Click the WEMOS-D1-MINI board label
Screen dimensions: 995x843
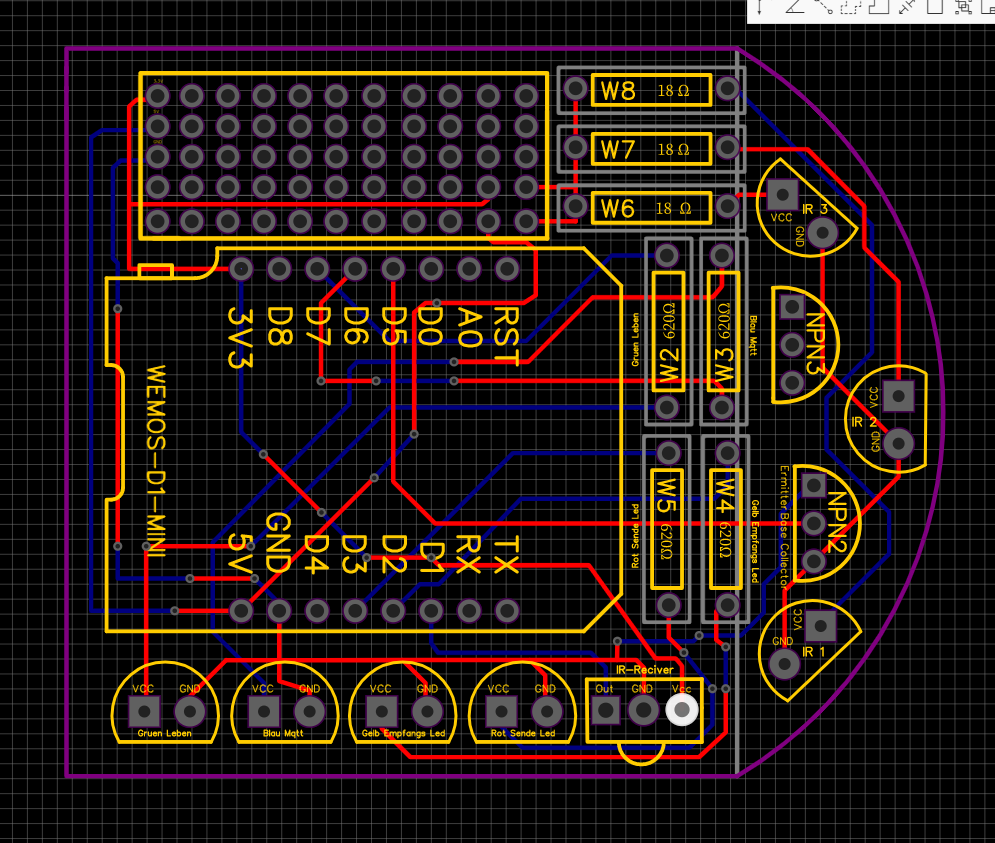tap(156, 461)
